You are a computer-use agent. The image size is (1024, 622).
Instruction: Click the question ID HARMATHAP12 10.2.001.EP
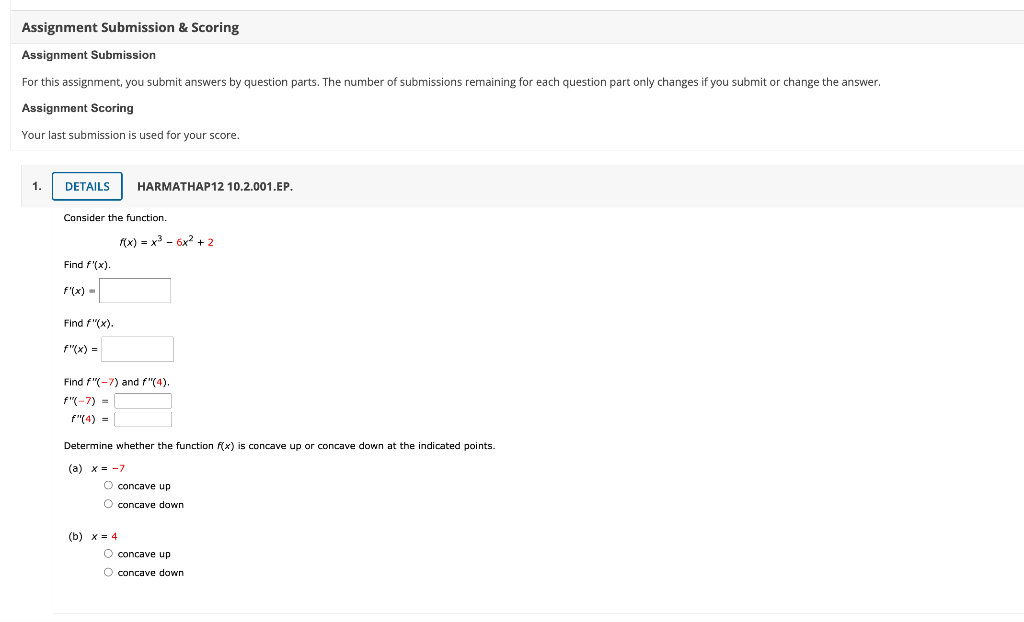[213, 186]
